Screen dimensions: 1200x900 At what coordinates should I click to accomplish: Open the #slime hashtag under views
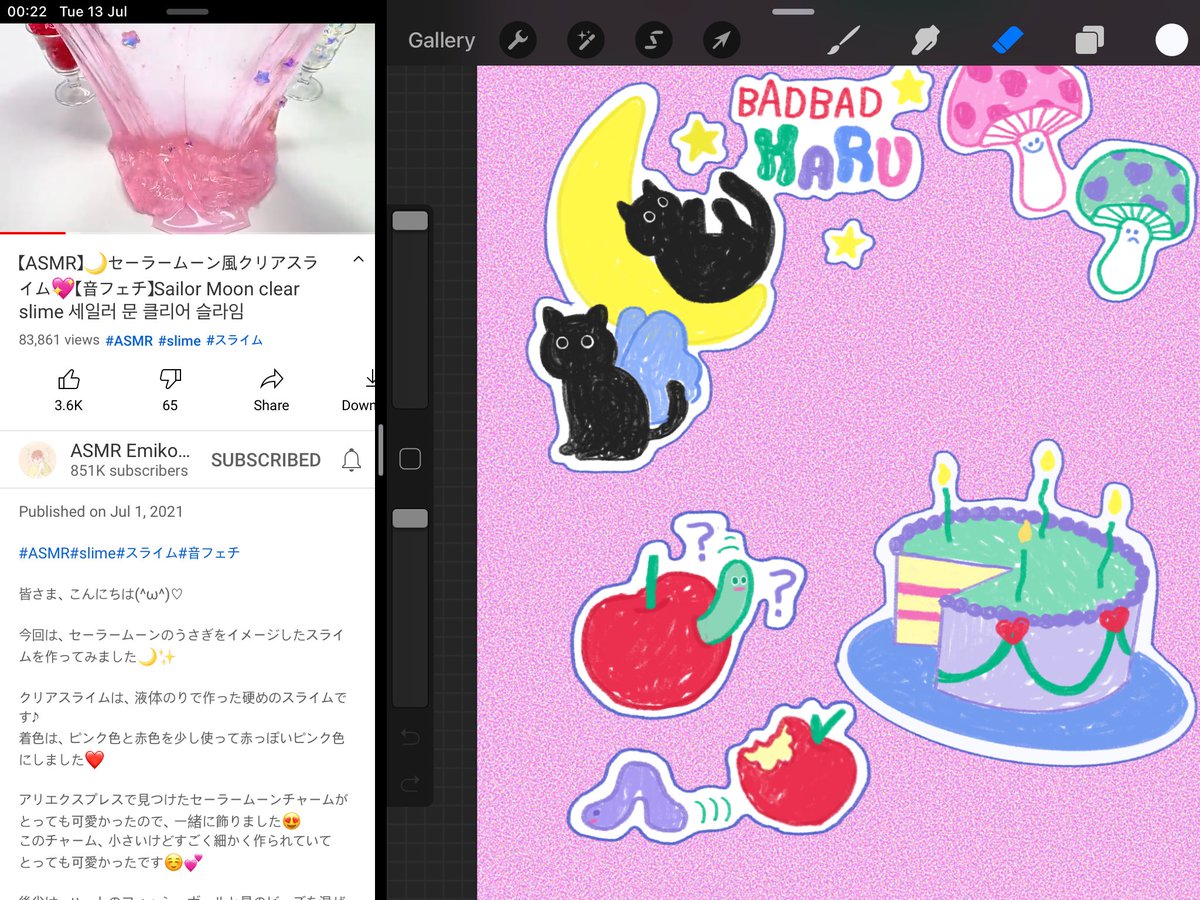[179, 340]
